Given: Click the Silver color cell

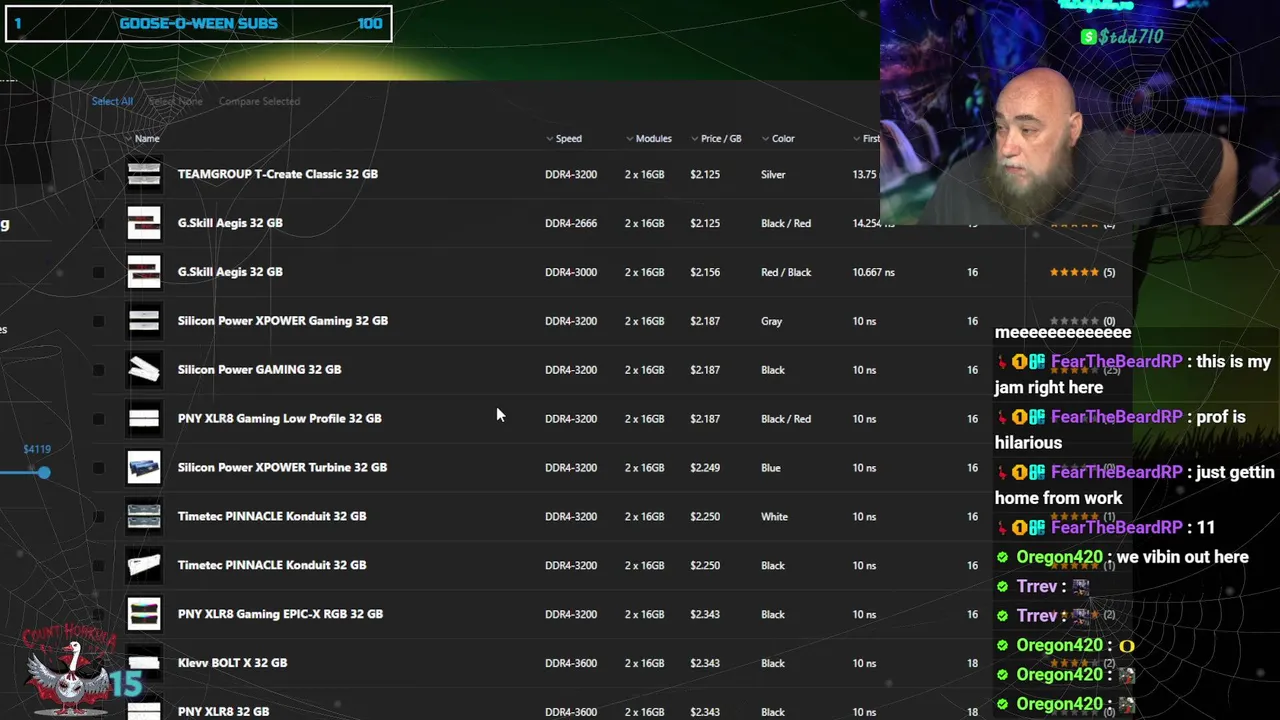Looking at the screenshot, I should [773, 174].
